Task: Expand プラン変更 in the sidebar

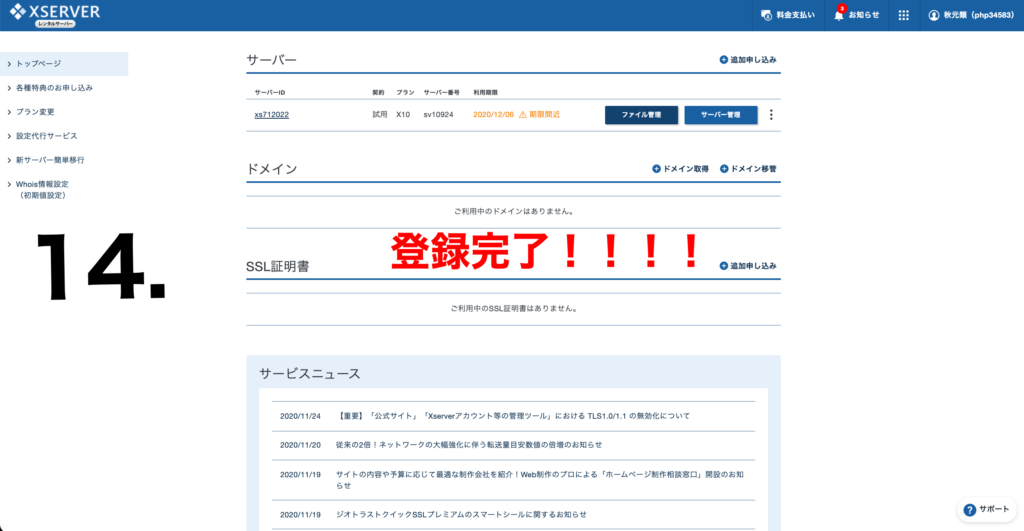Action: click(x=35, y=112)
